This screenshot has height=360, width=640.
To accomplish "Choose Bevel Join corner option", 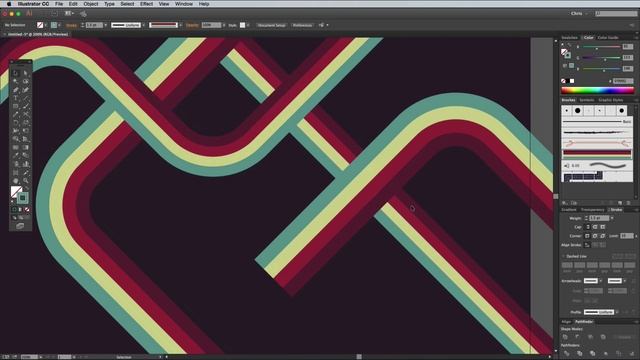I will coord(602,236).
